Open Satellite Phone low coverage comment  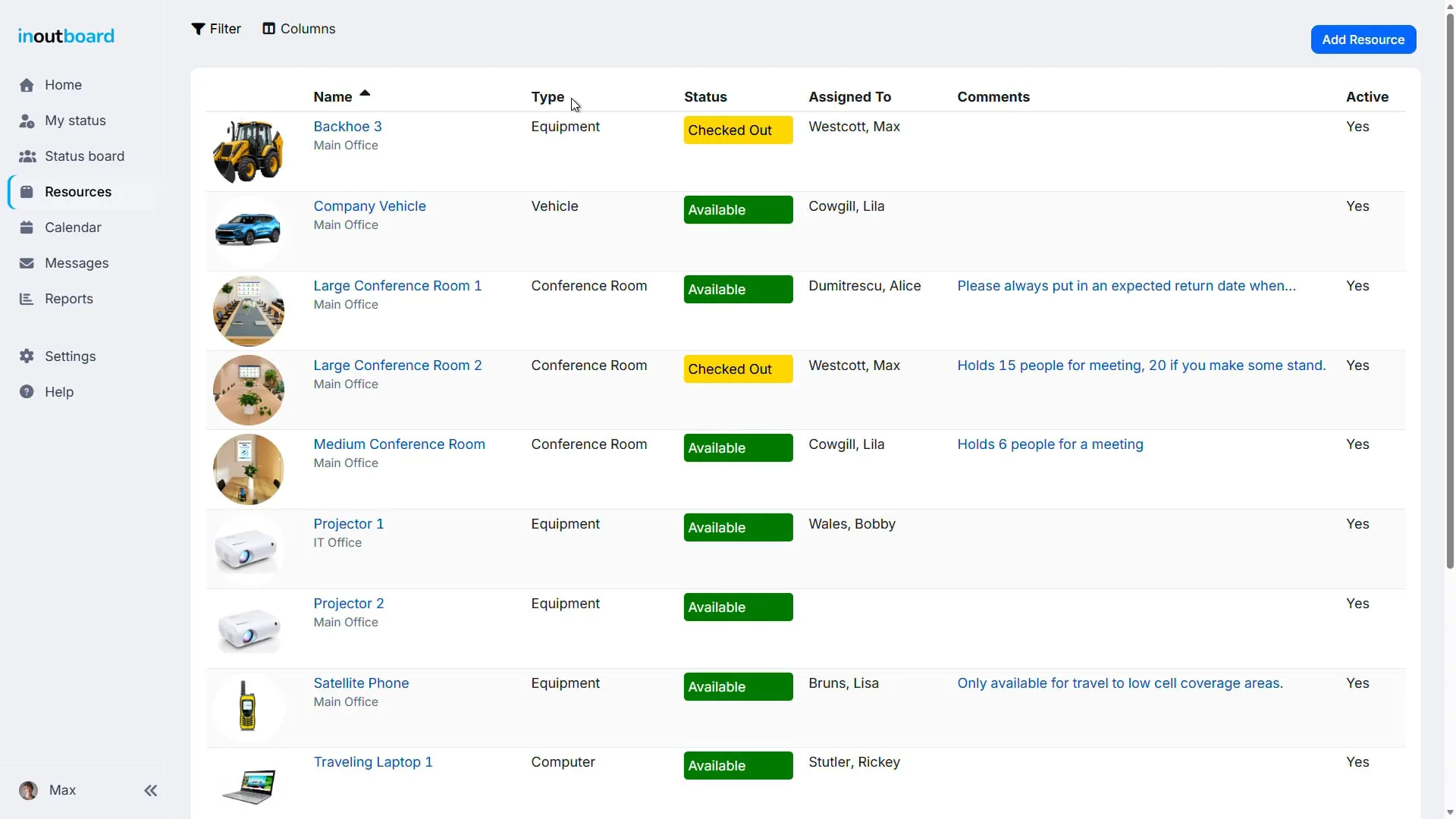[x=1119, y=683]
